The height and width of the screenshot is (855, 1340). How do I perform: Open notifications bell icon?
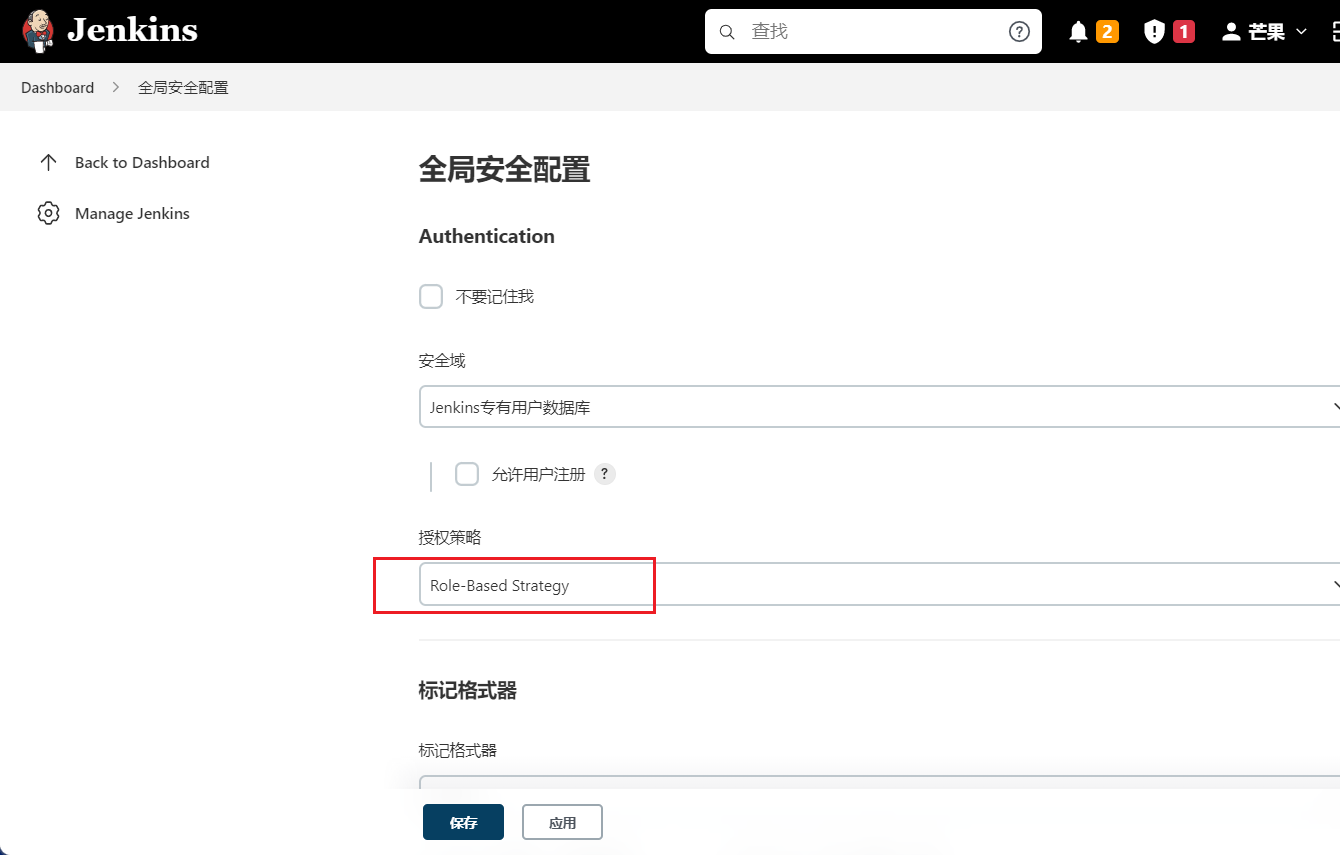click(x=1078, y=32)
